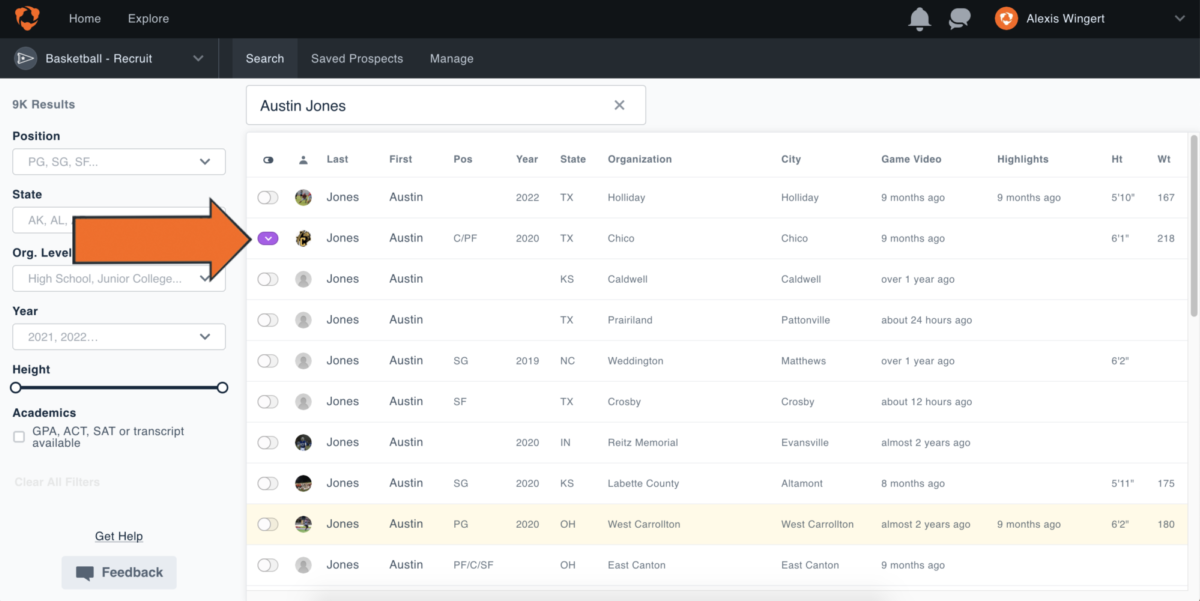Switch to Saved Prospects tab
The width and height of the screenshot is (1200, 601).
pyautogui.click(x=357, y=59)
